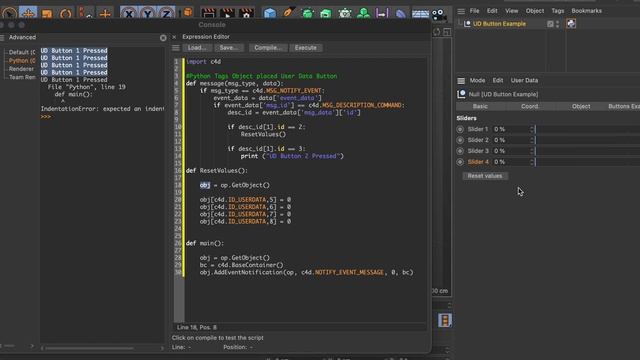640x360 pixels.
Task: Toggle Slider 1 keyframe circle
Action: click(460, 129)
